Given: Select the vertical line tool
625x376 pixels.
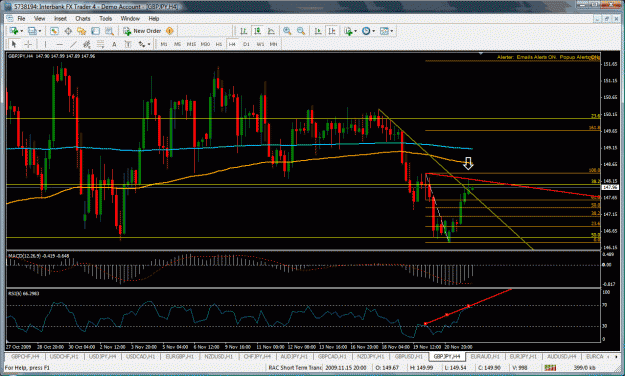Looking at the screenshot, I should (x=45, y=44).
